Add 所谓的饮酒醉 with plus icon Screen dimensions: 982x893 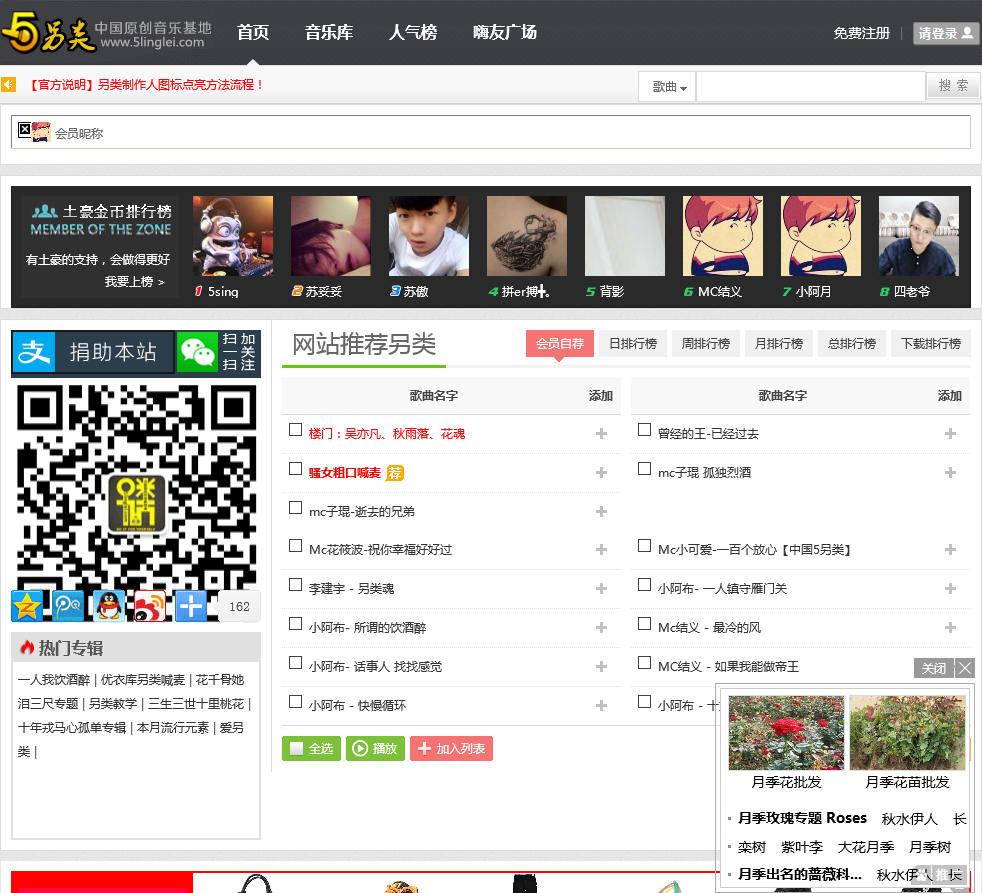coord(601,627)
